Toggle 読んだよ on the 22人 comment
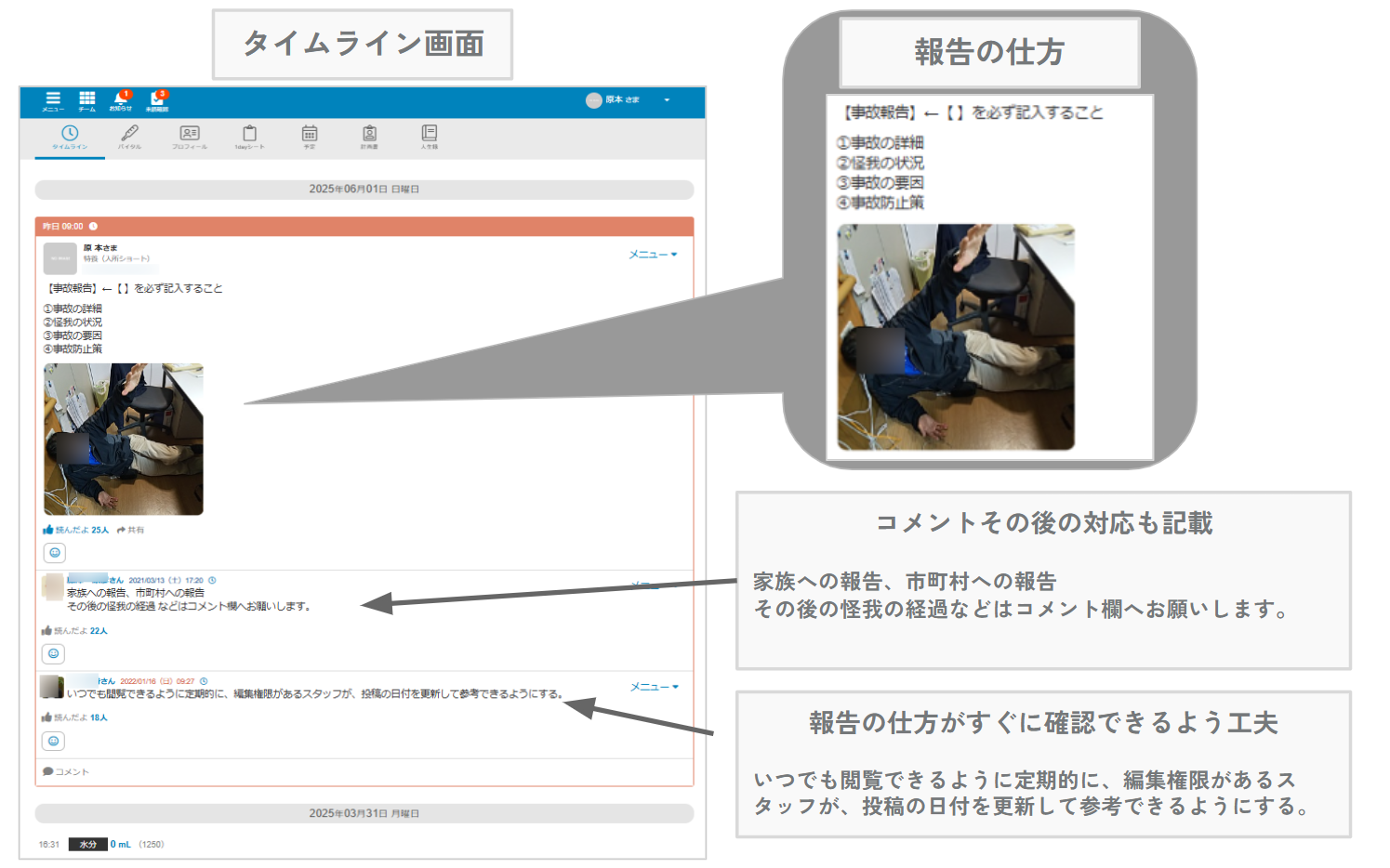This screenshot has height=868, width=1390. coord(47,631)
